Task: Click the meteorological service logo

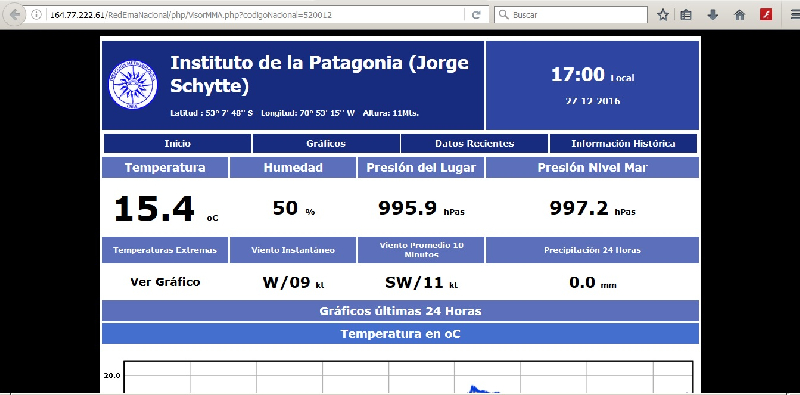Action: point(133,84)
